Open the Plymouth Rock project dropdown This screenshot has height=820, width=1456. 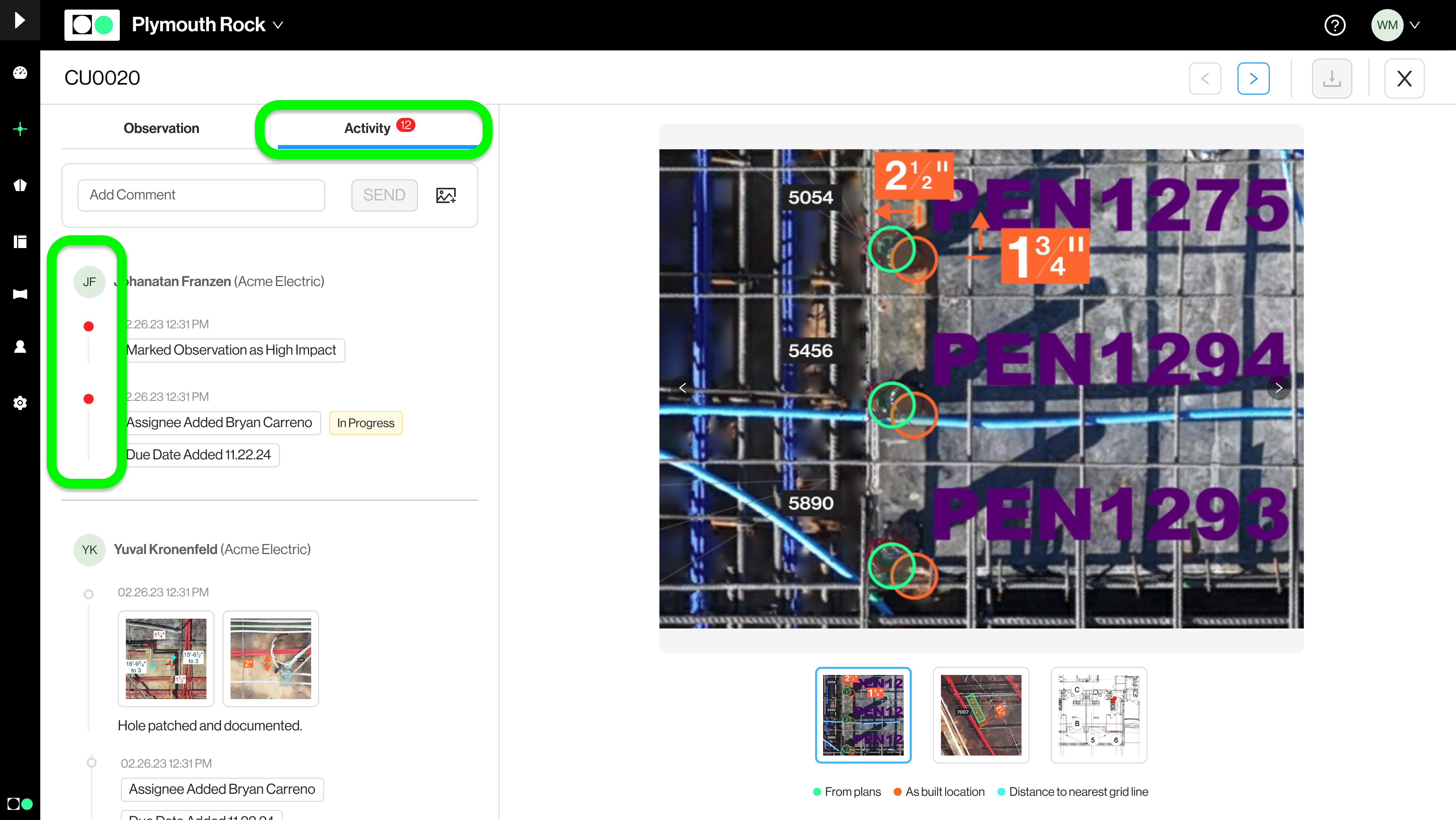coord(207,25)
